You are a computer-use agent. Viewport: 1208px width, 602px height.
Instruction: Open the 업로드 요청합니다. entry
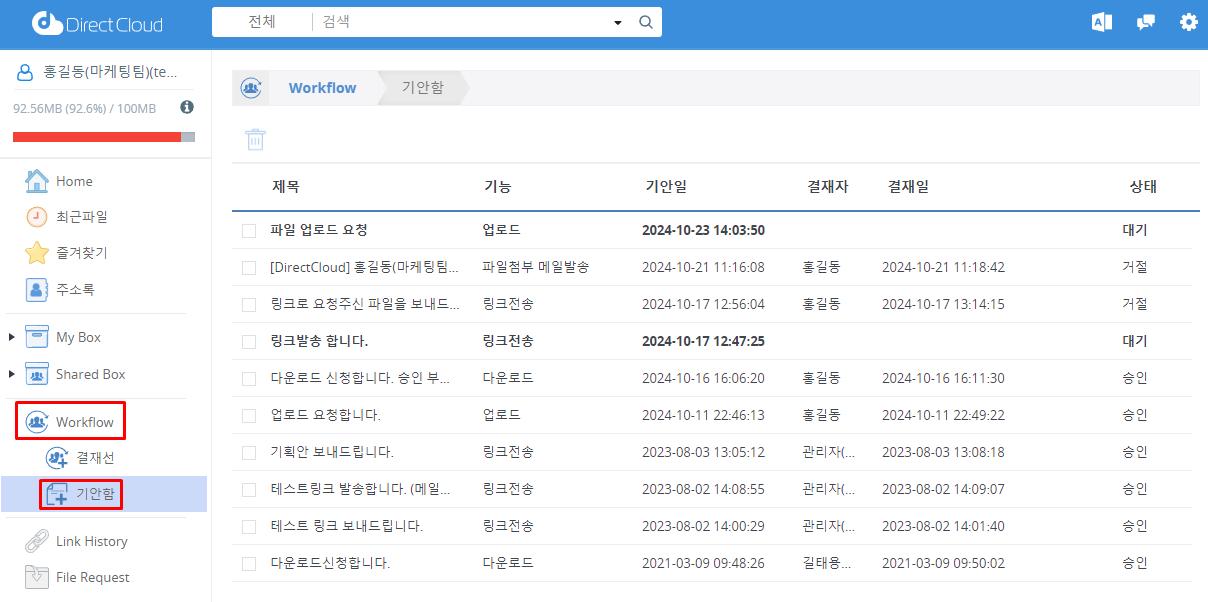coord(325,415)
